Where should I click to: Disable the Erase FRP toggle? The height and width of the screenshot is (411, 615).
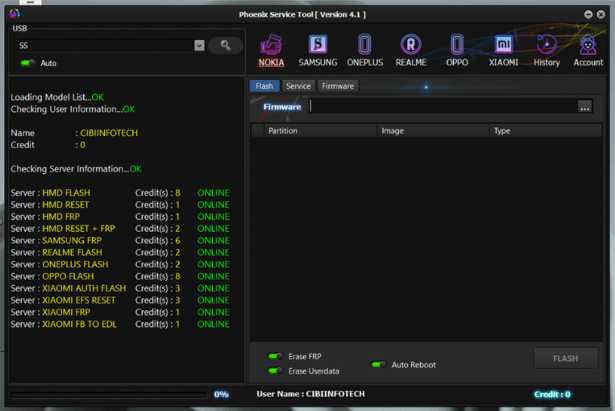(x=276, y=356)
